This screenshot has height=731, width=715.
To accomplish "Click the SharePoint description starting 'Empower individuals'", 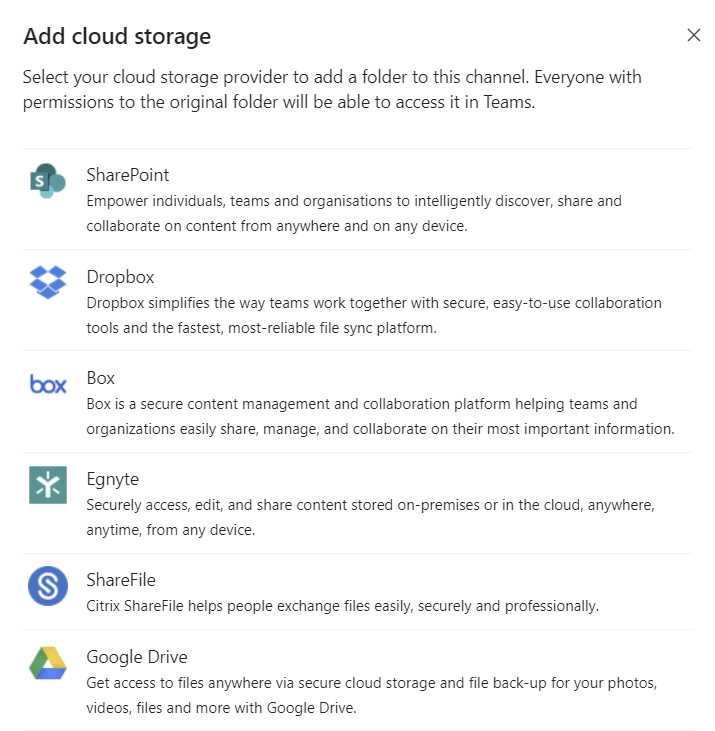I will click(354, 213).
